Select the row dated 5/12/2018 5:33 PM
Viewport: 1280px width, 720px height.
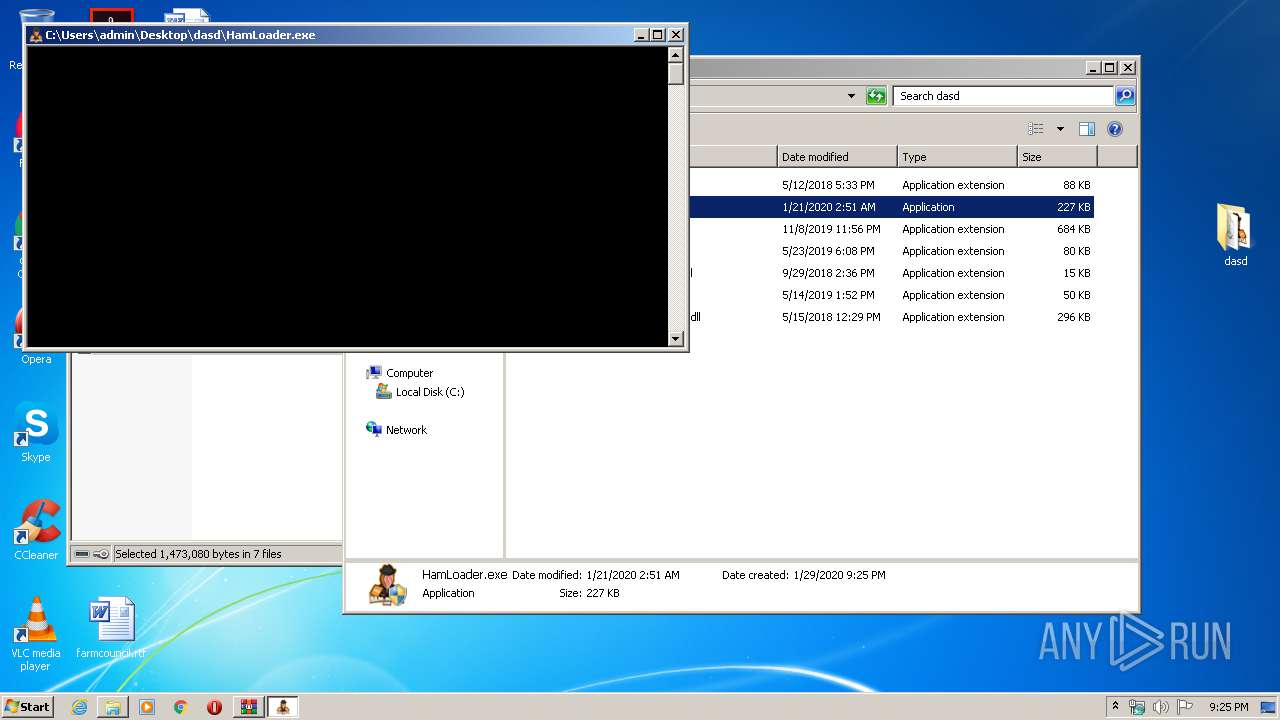point(890,185)
